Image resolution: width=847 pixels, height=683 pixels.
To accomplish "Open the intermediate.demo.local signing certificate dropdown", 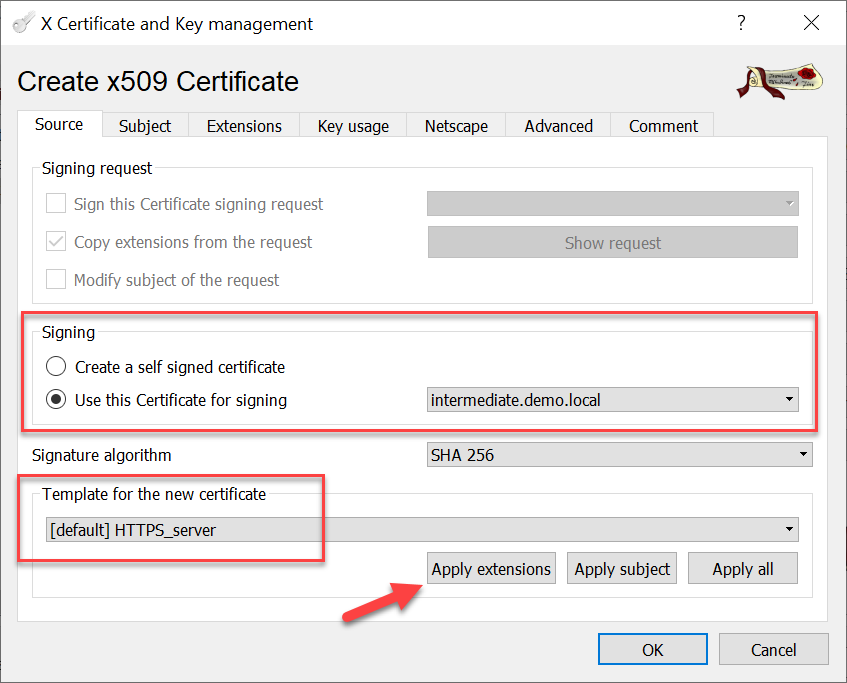I will click(x=612, y=400).
